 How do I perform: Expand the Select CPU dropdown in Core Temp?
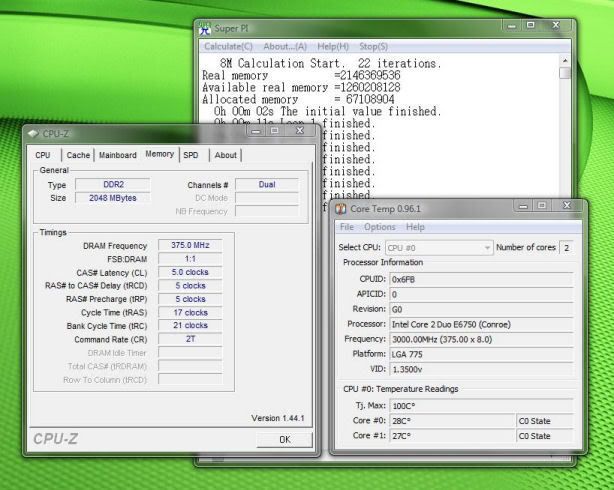[x=439, y=248]
